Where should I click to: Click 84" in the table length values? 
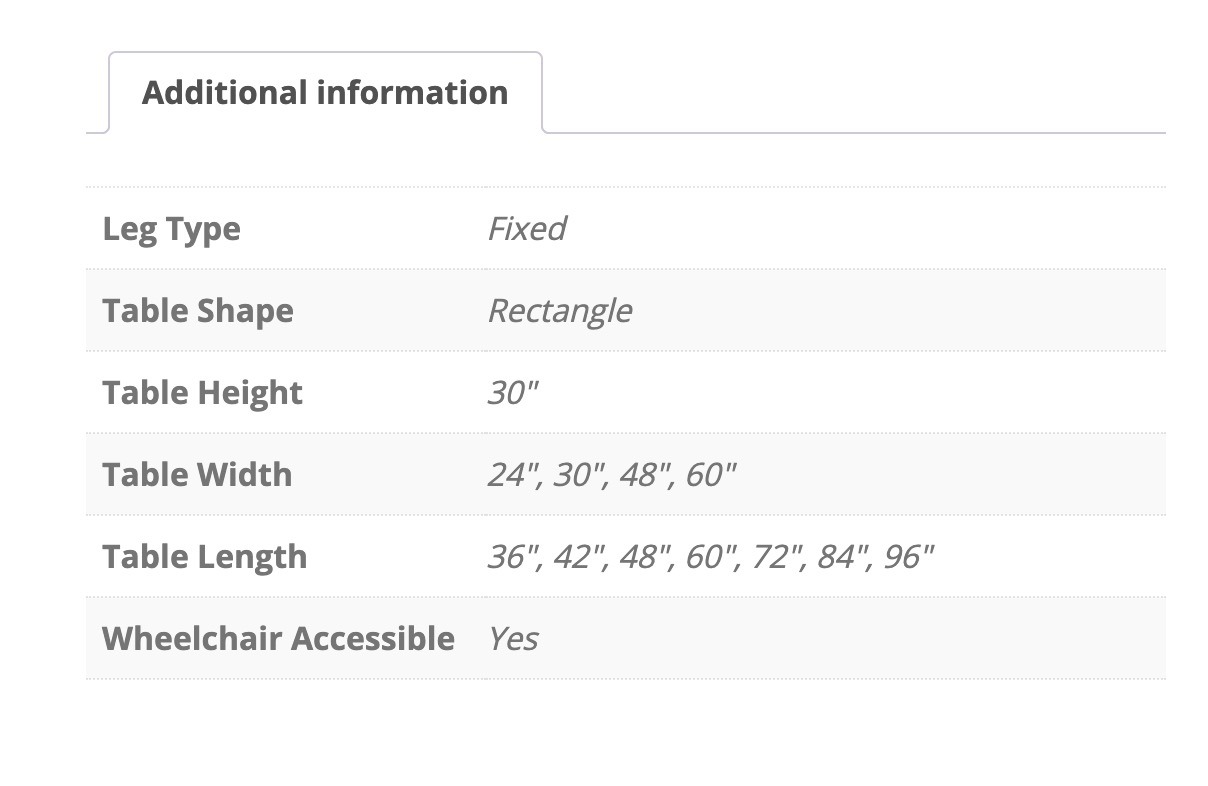pyautogui.click(x=842, y=556)
